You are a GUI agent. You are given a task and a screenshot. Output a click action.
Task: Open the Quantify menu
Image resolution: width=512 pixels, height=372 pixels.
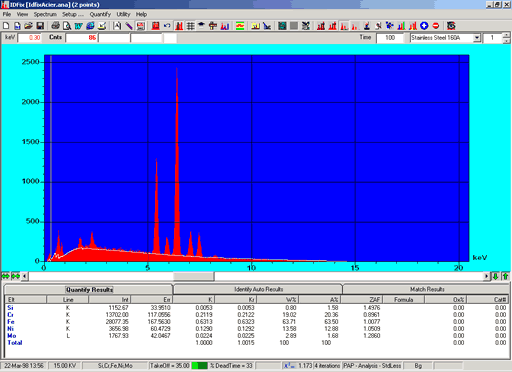point(100,14)
